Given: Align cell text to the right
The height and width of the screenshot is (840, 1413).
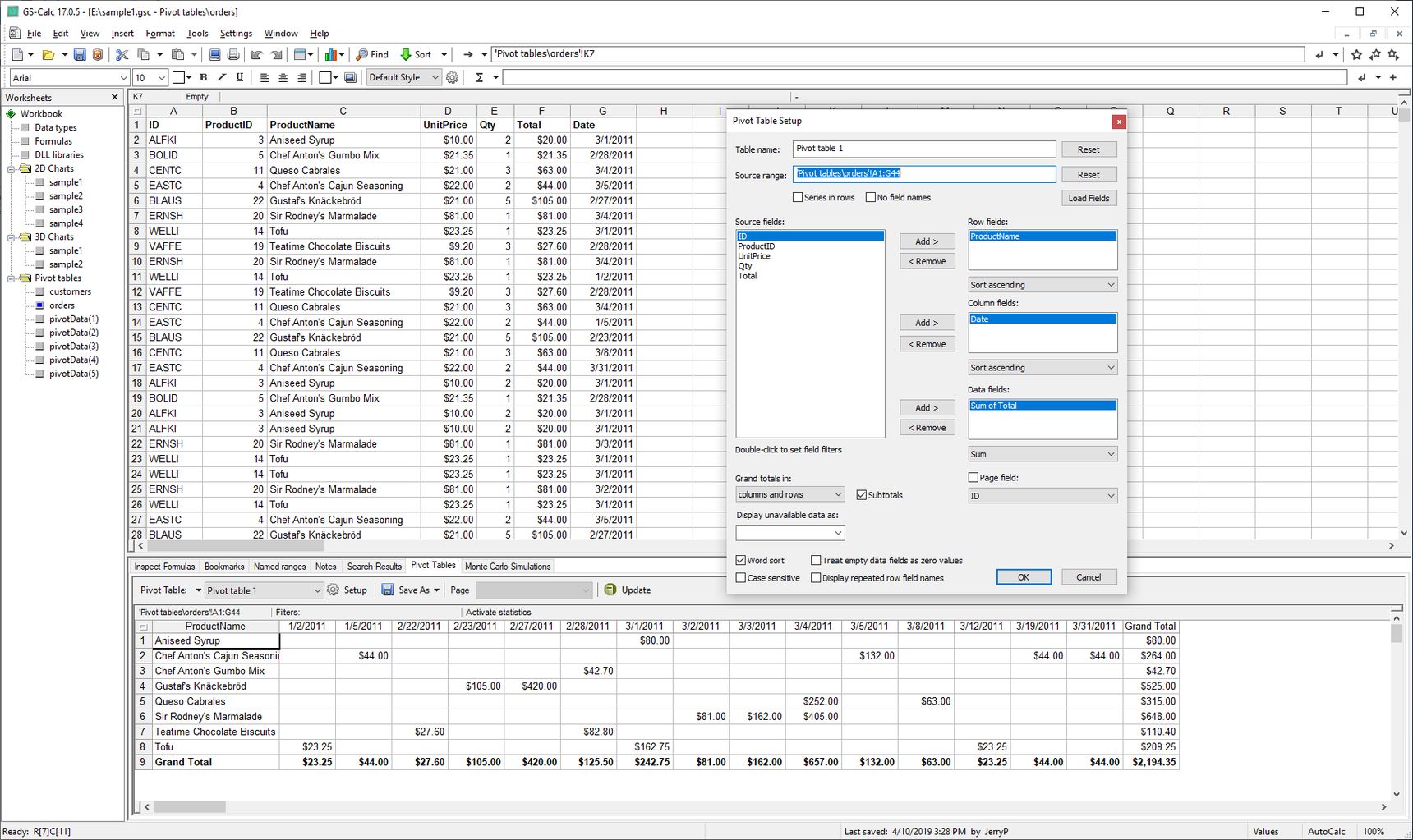Looking at the screenshot, I should (302, 77).
